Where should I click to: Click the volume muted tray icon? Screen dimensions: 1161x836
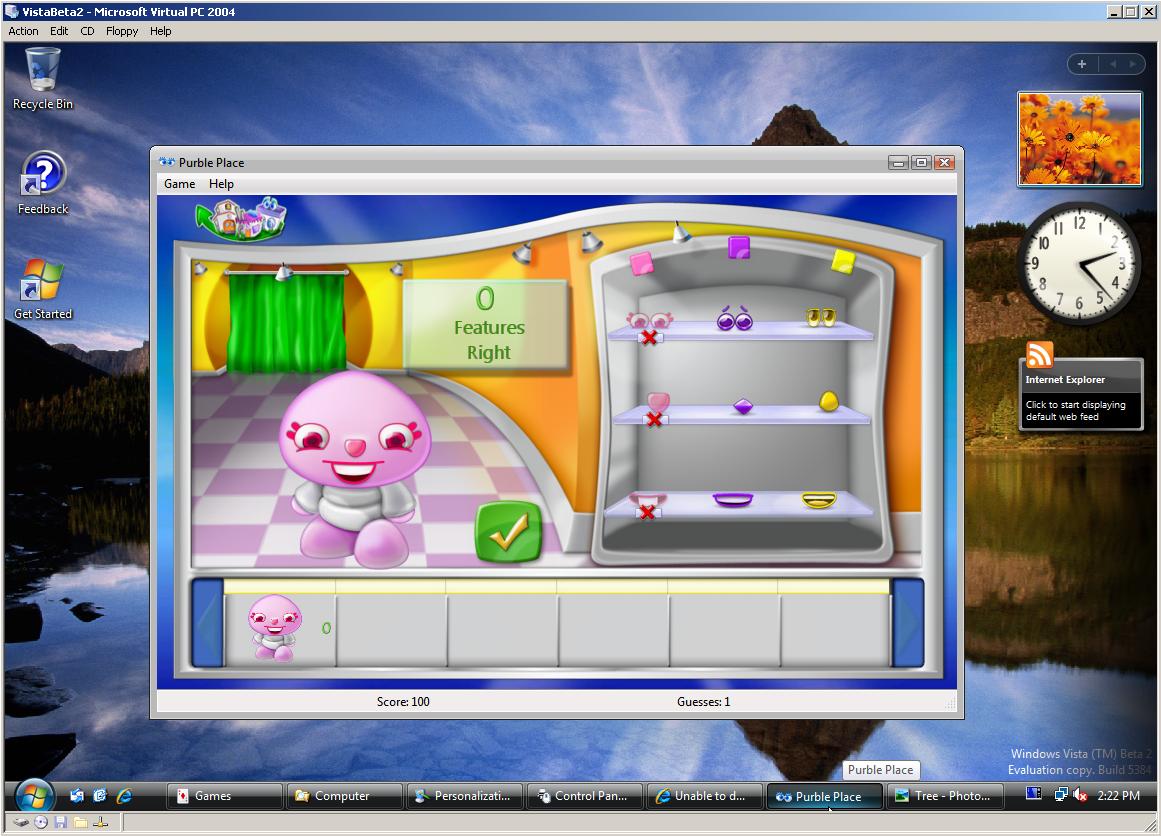[x=1080, y=795]
